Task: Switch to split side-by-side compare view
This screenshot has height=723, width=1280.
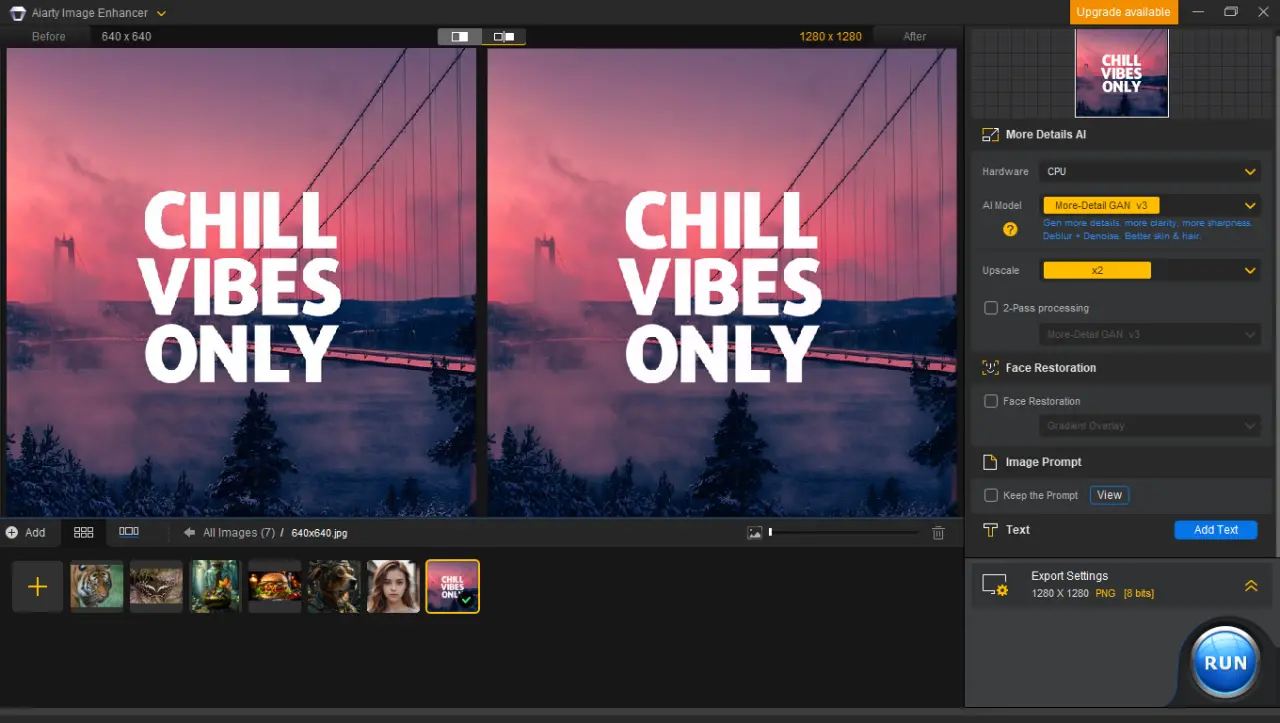Action: [460, 36]
